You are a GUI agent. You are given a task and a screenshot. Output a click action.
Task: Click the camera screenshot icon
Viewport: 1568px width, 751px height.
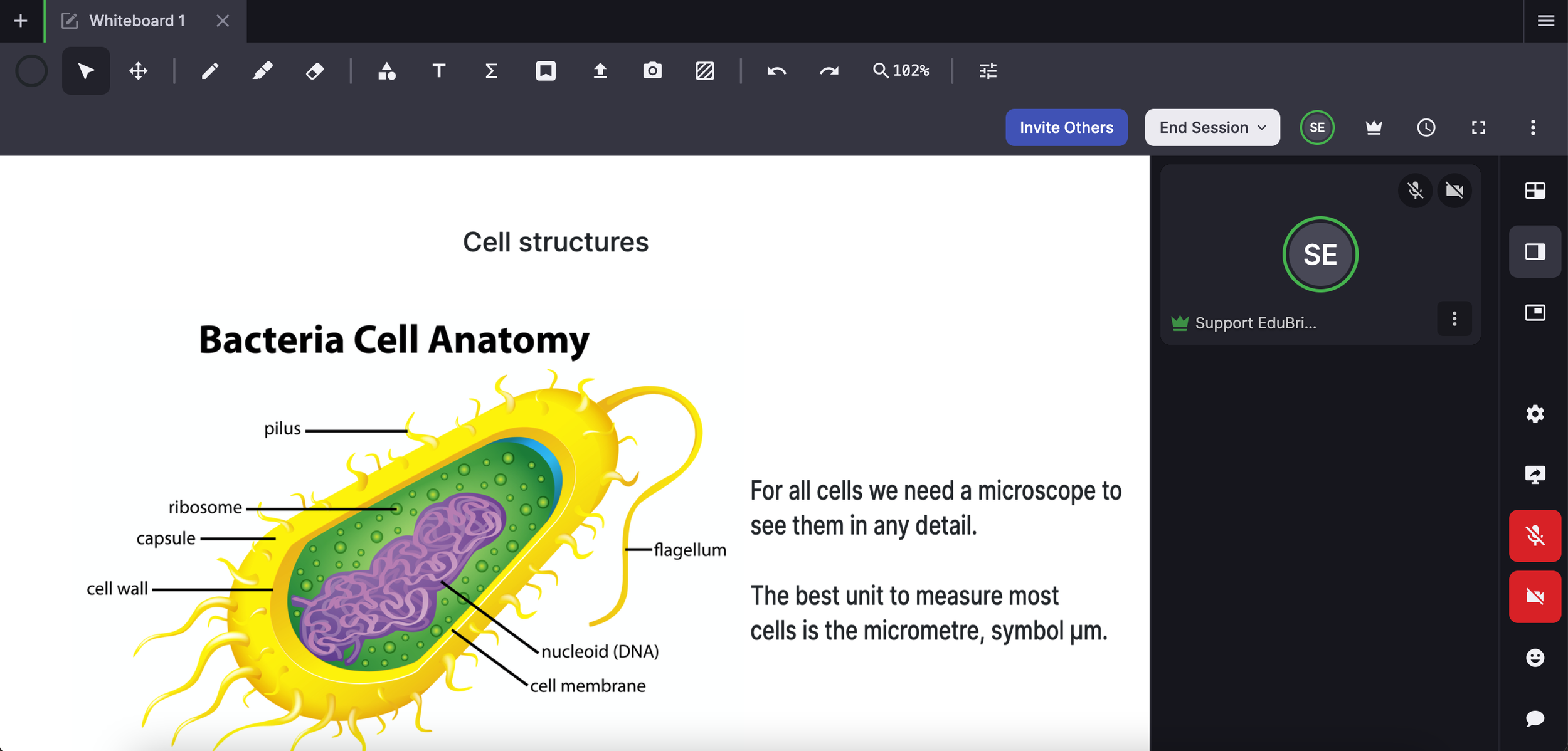(652, 71)
